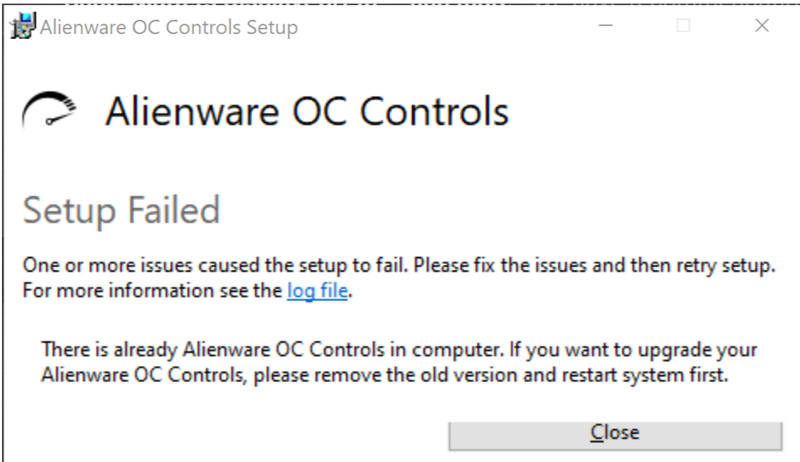
Task: Click the greyed-out maximize button
Action: (x=684, y=27)
